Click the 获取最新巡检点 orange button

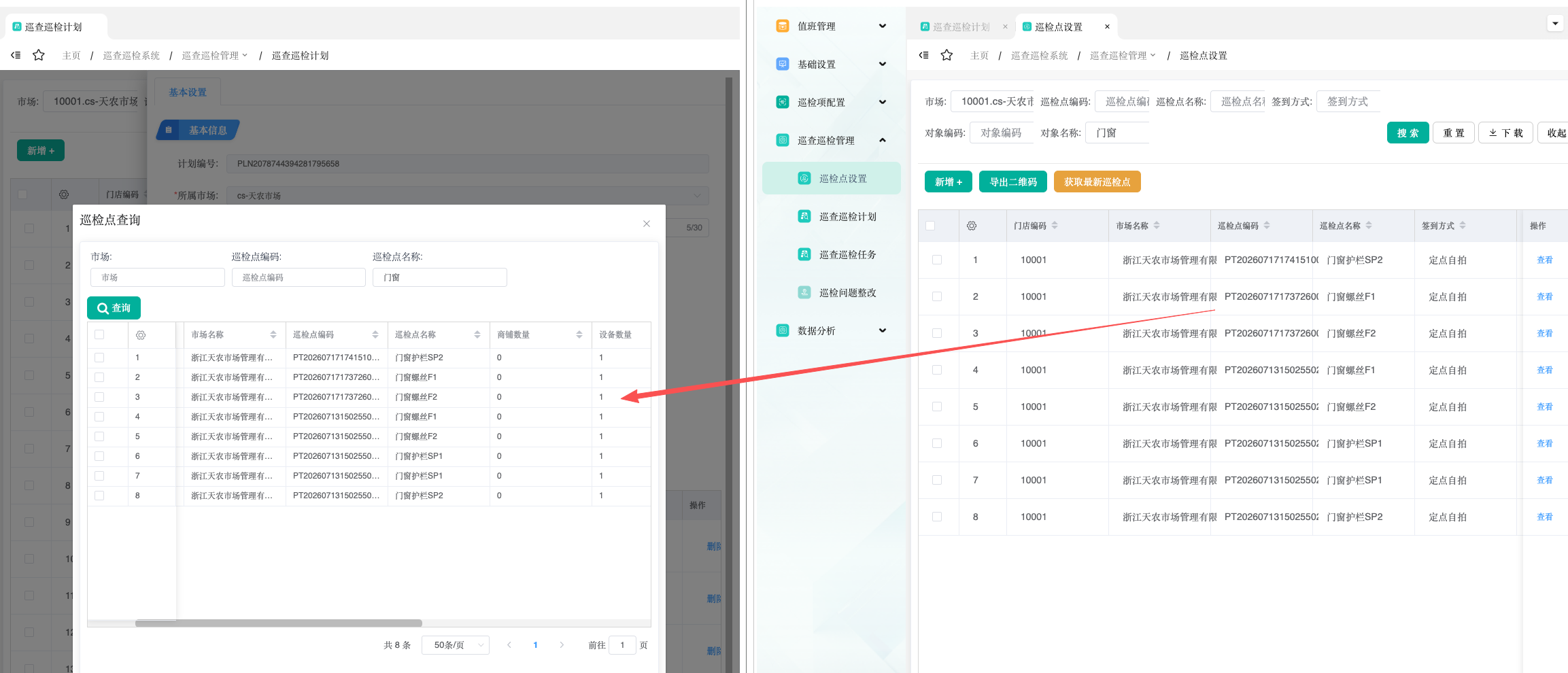1097,182
